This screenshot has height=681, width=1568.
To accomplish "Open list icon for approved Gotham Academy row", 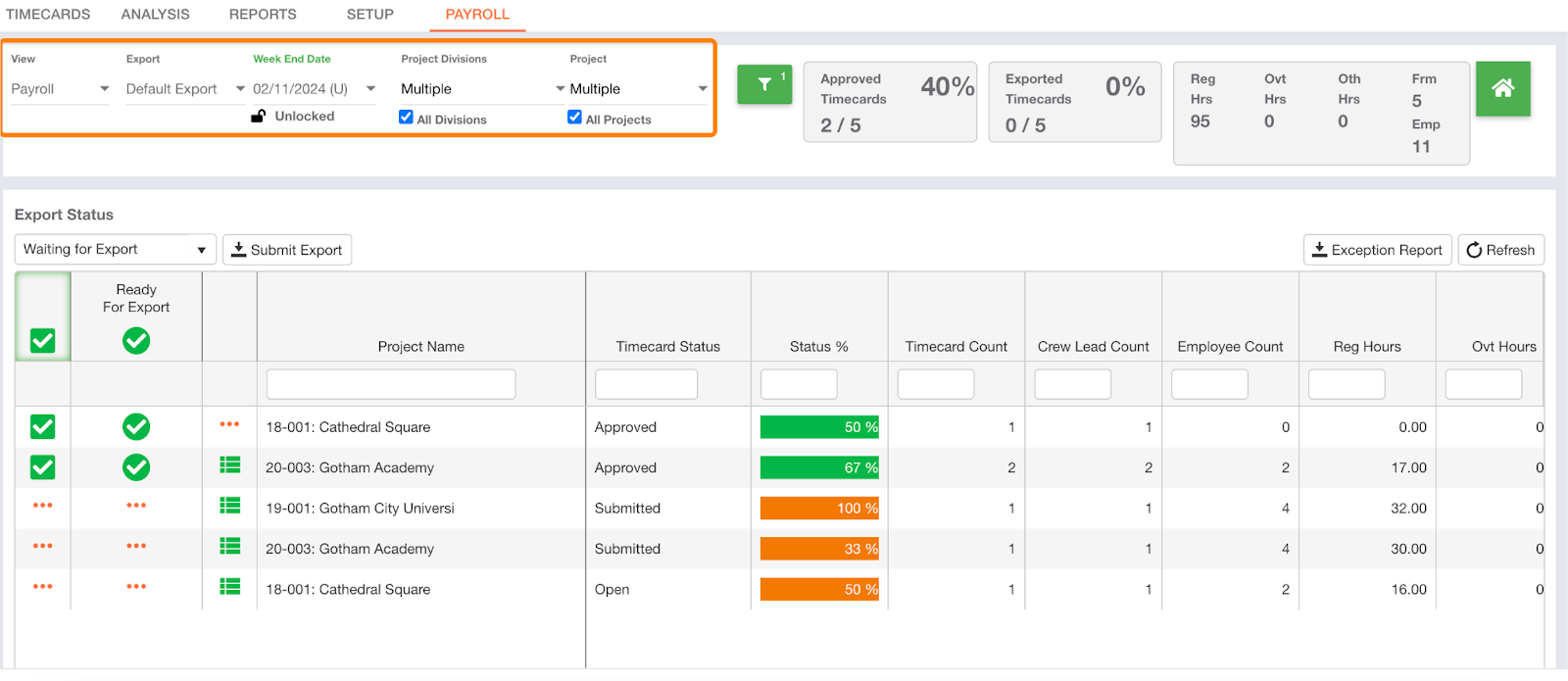I will point(230,465).
